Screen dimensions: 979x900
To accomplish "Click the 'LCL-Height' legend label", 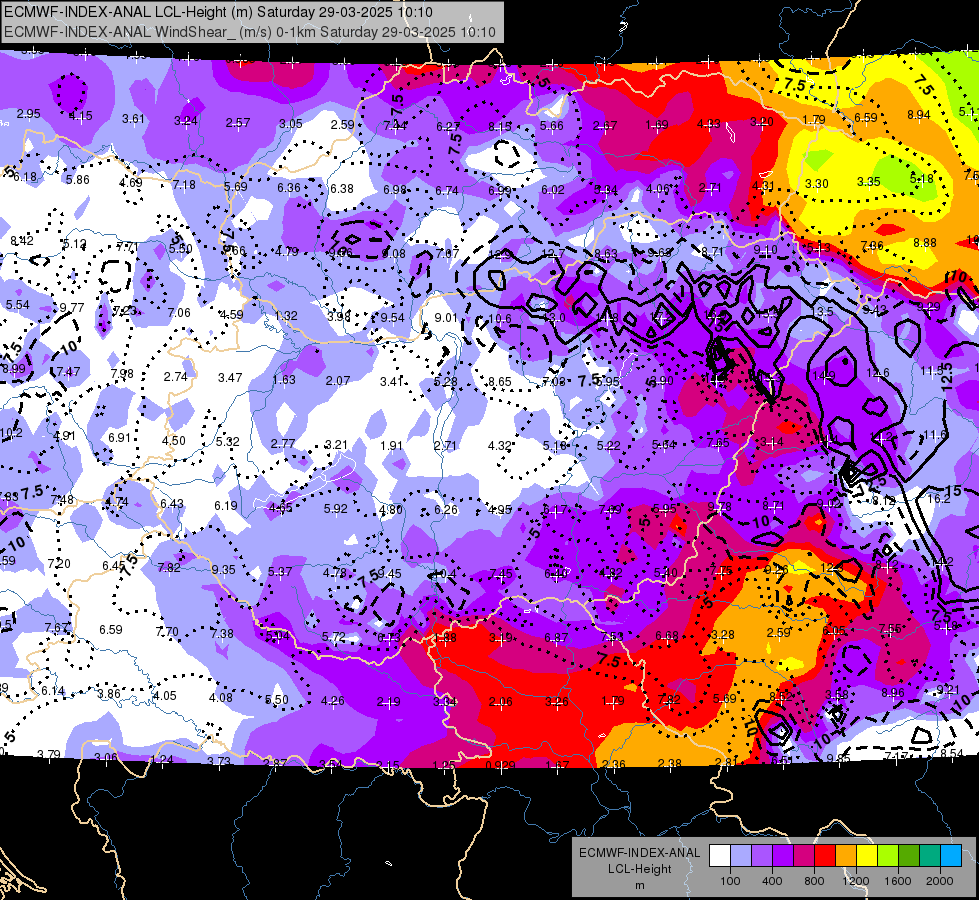I will pos(640,869).
